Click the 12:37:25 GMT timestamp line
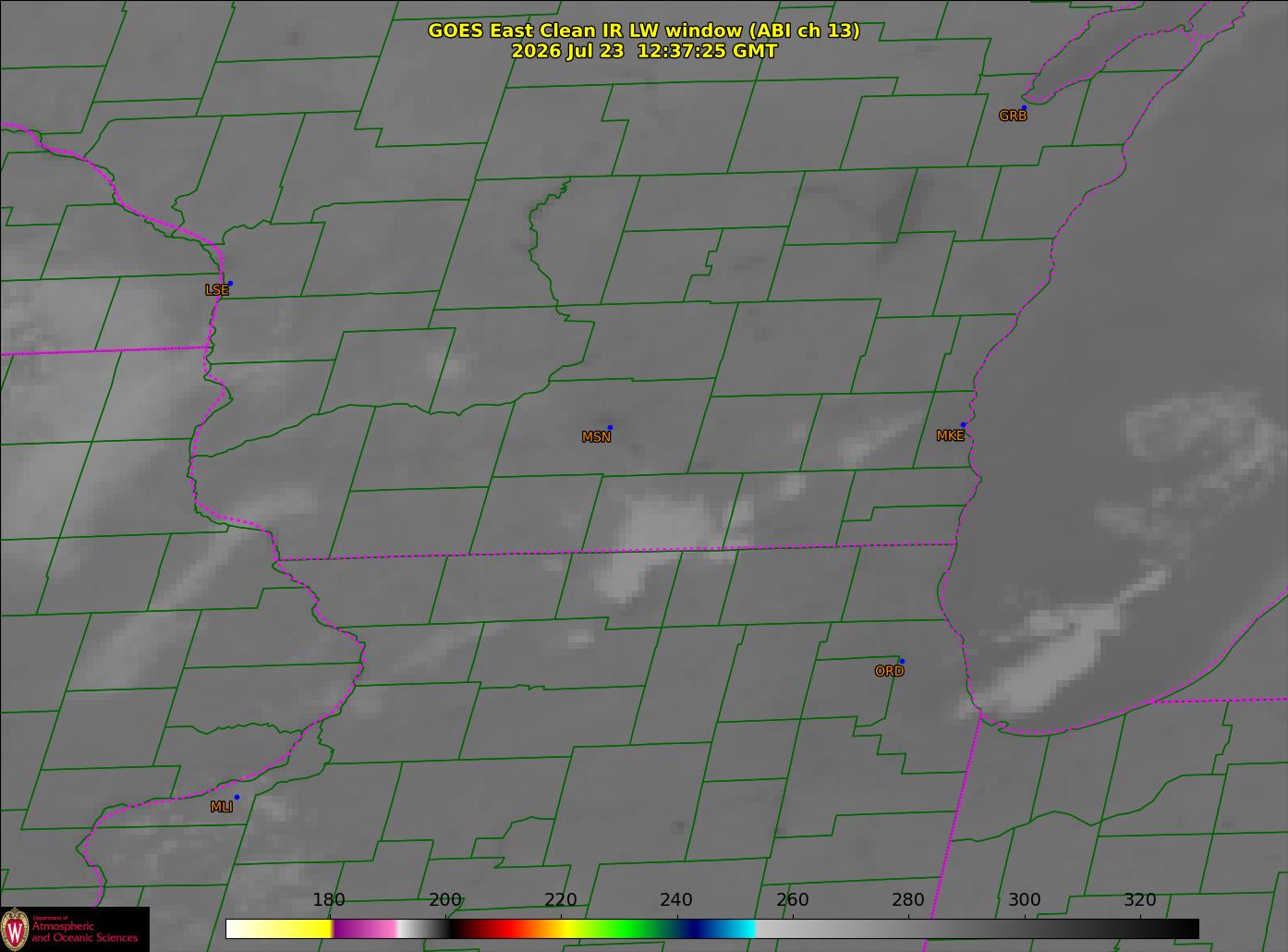Screen dimensions: 1288x952 [x=644, y=52]
